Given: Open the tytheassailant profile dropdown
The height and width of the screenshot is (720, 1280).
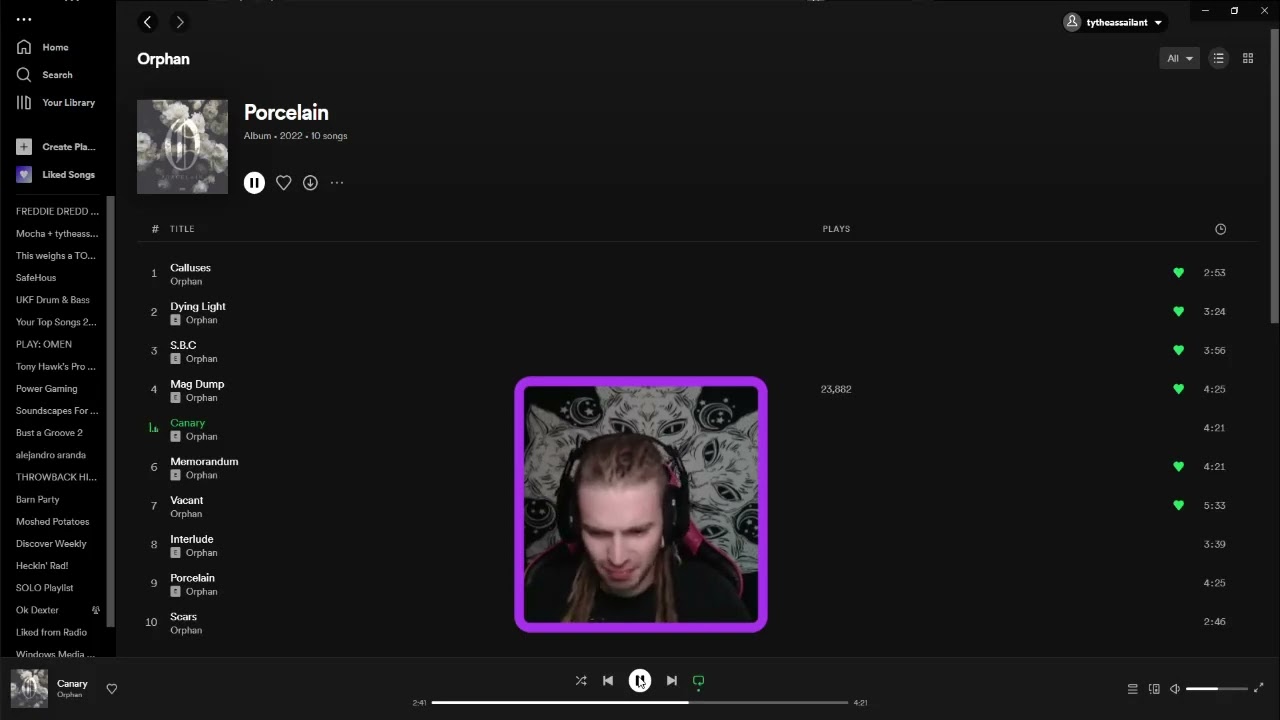Looking at the screenshot, I should 1114,22.
